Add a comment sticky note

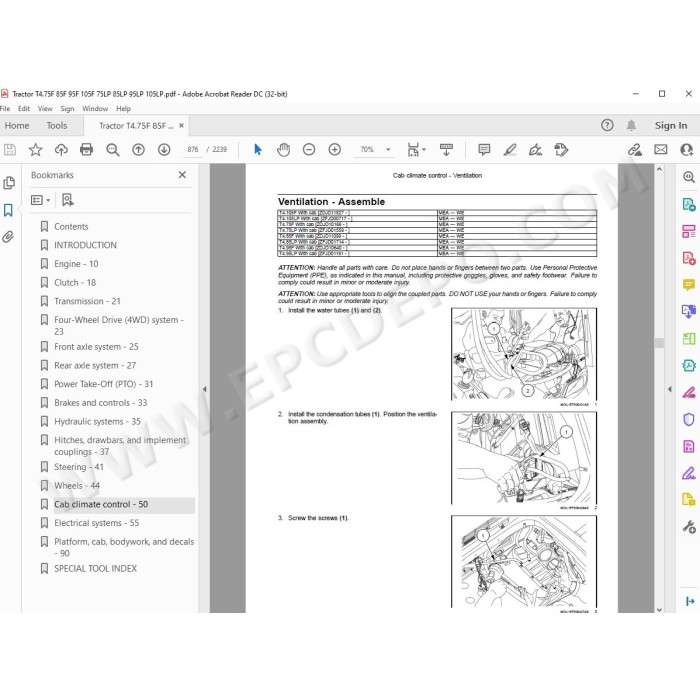[484, 150]
